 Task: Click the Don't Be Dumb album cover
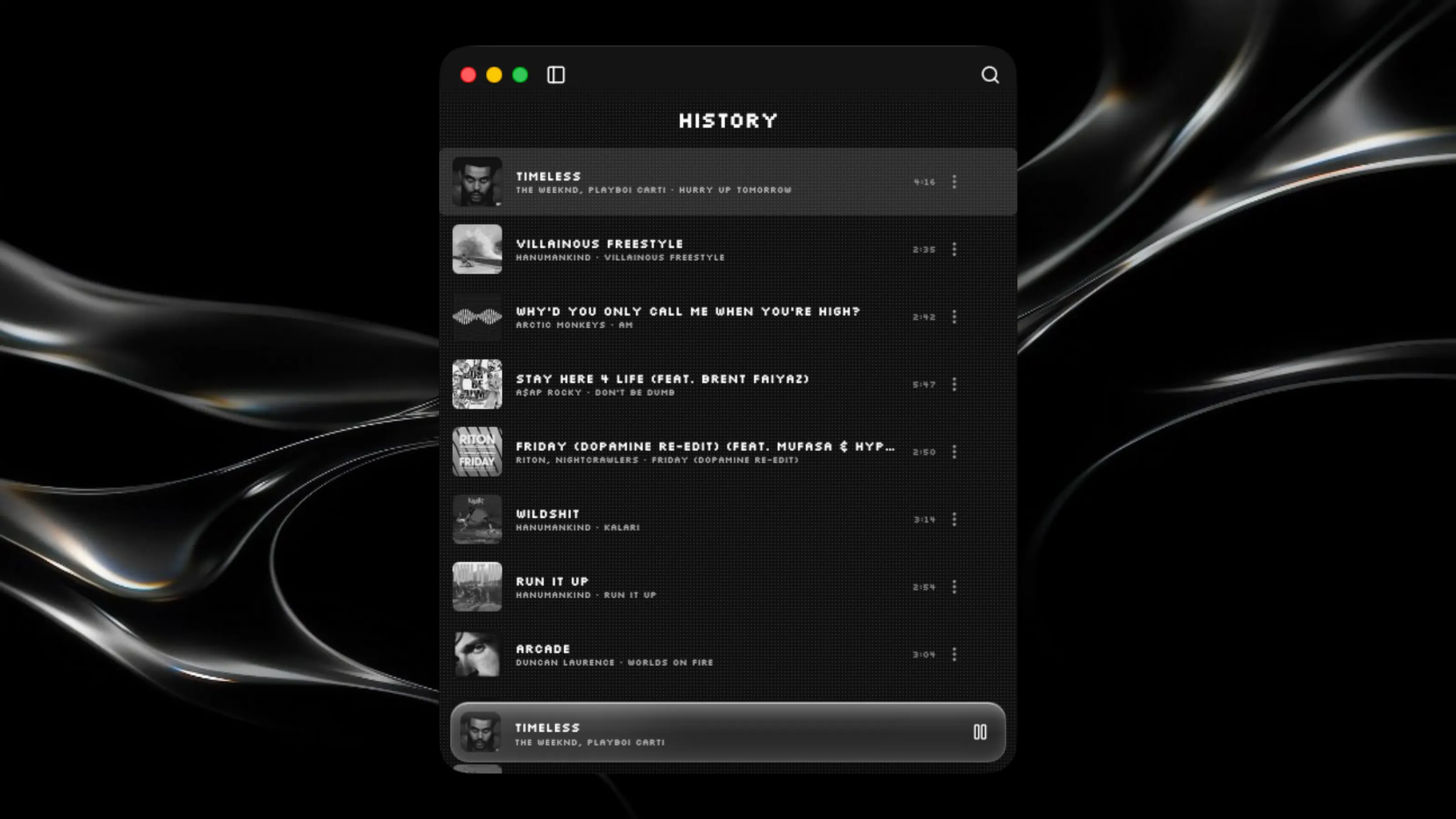477,384
